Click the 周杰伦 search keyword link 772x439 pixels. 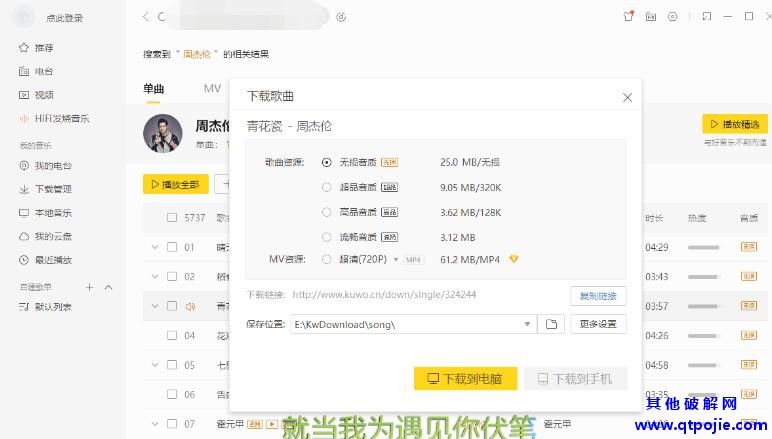pyautogui.click(x=196, y=54)
